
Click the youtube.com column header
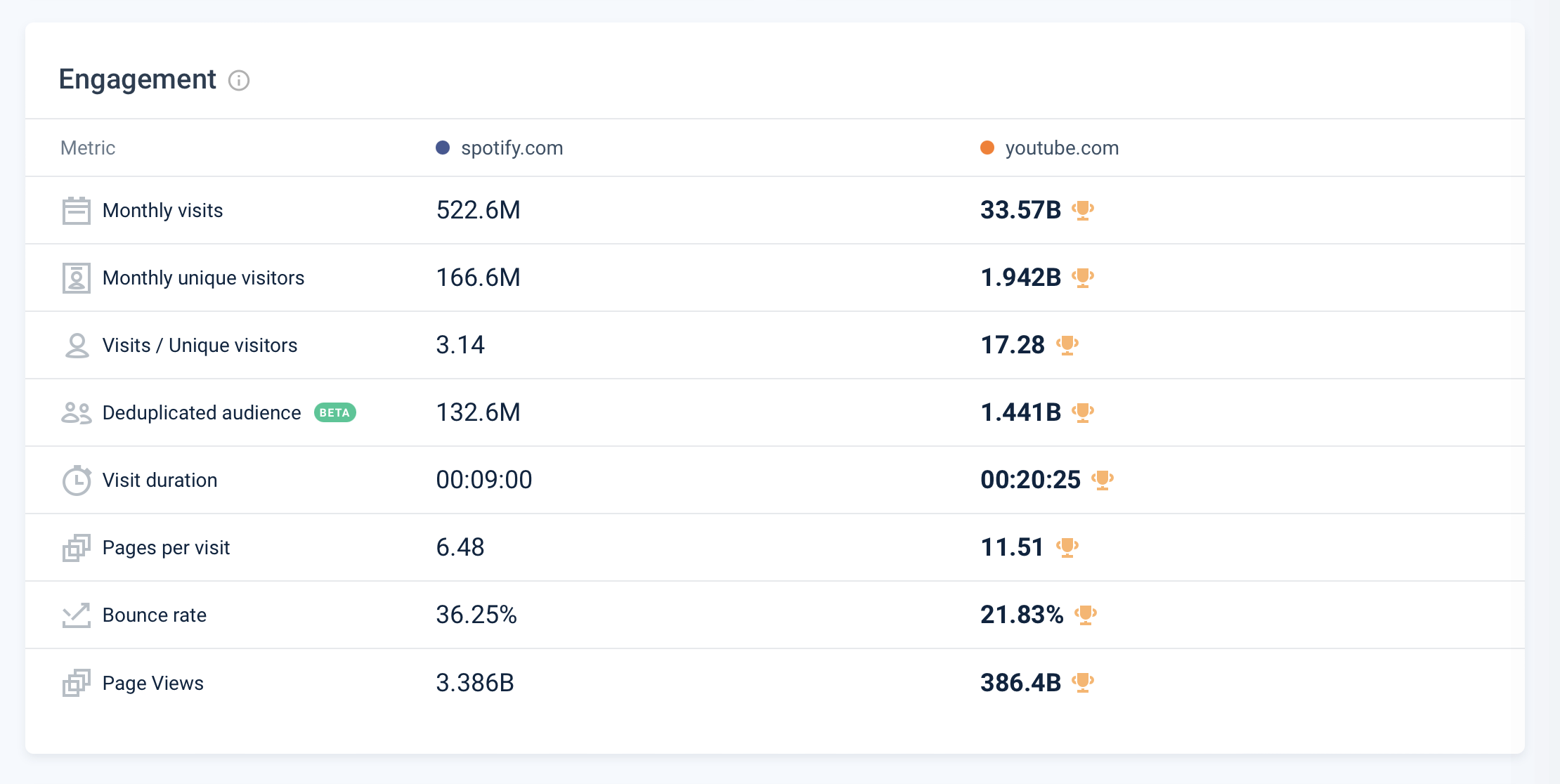pos(1061,148)
